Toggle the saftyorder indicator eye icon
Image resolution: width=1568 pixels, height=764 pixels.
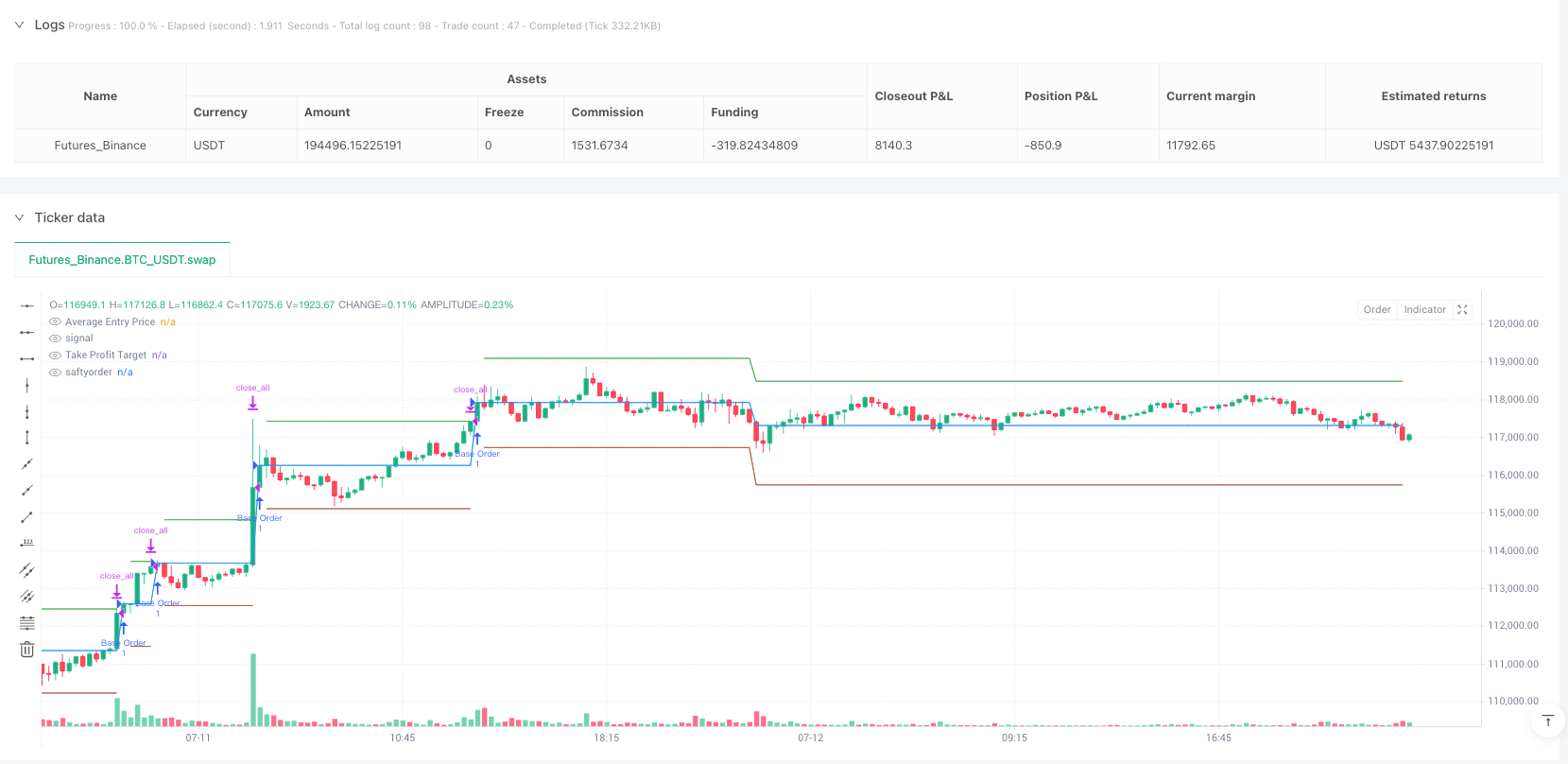pyautogui.click(x=55, y=373)
